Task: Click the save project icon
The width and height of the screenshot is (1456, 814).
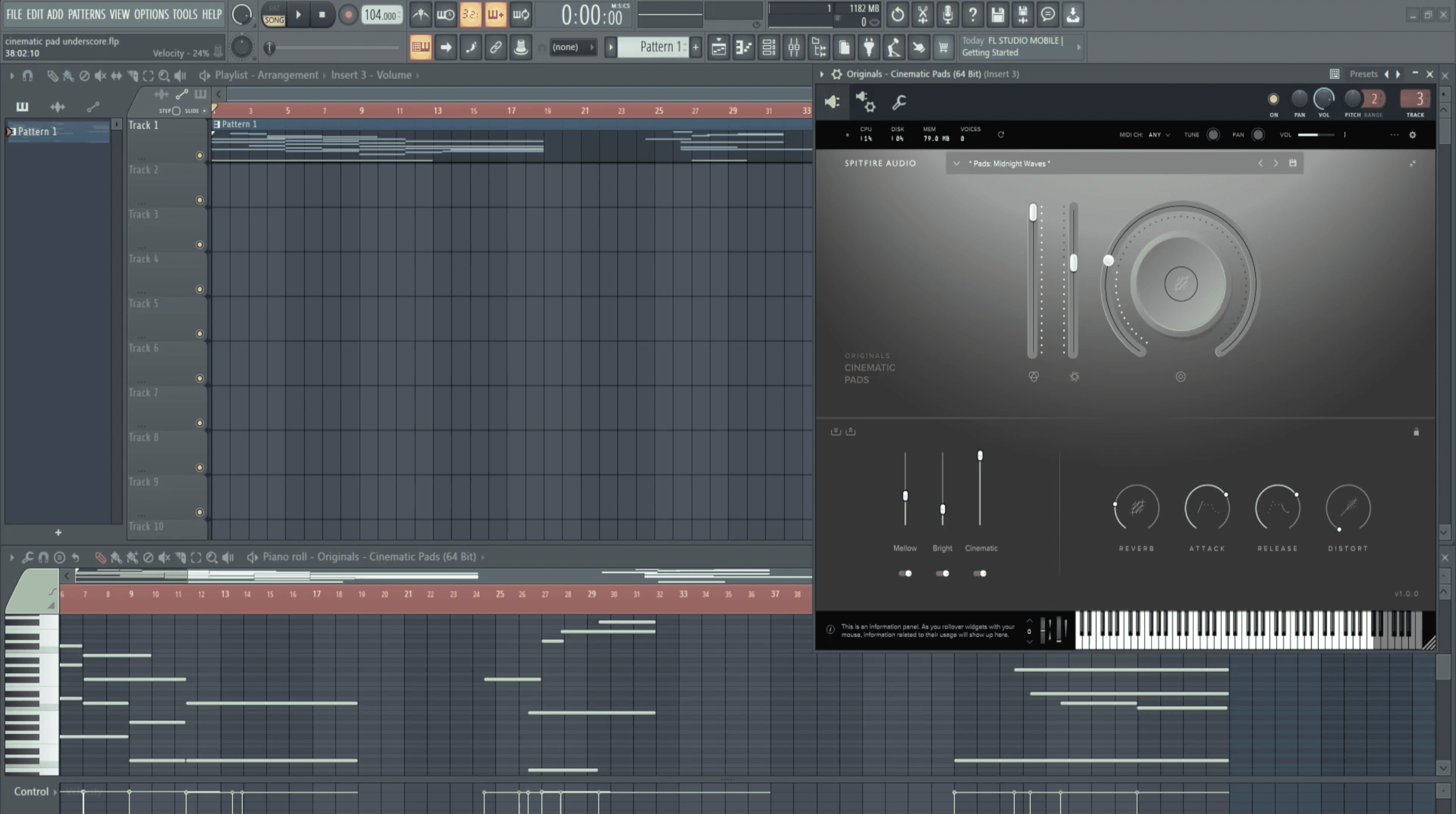Action: point(998,15)
